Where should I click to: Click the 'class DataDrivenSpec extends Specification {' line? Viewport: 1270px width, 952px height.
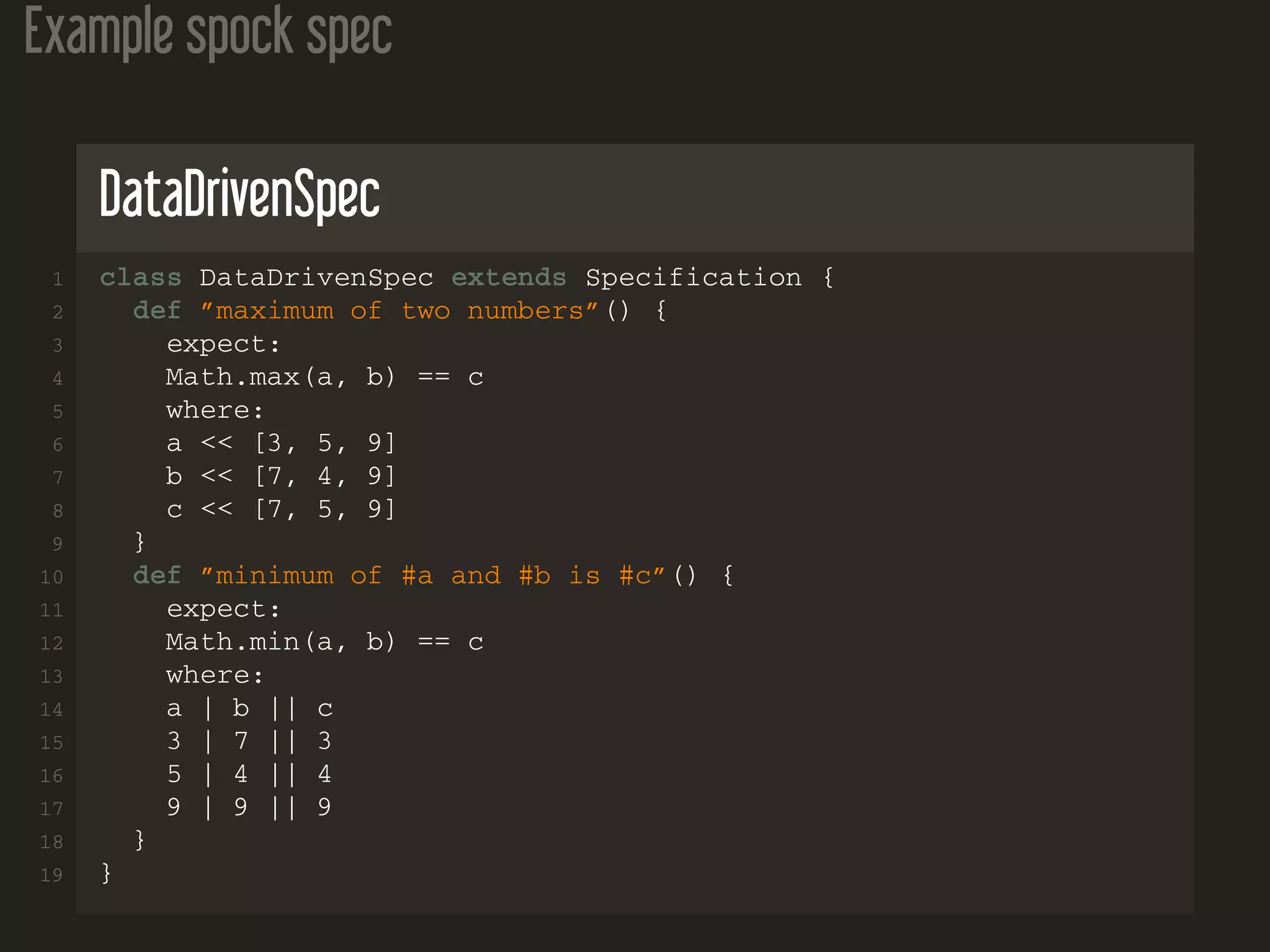point(468,278)
